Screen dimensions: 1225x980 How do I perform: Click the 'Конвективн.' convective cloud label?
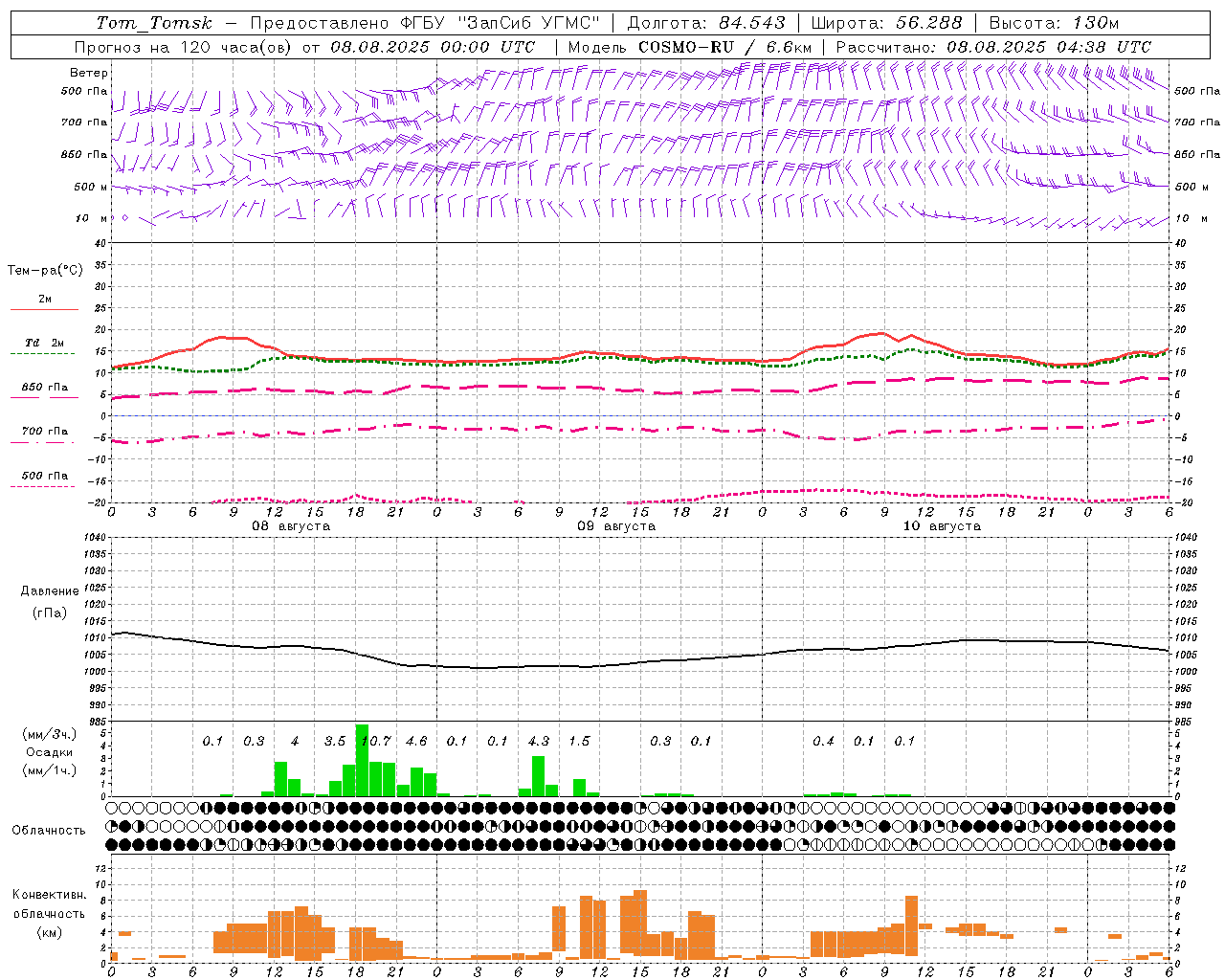point(49,895)
